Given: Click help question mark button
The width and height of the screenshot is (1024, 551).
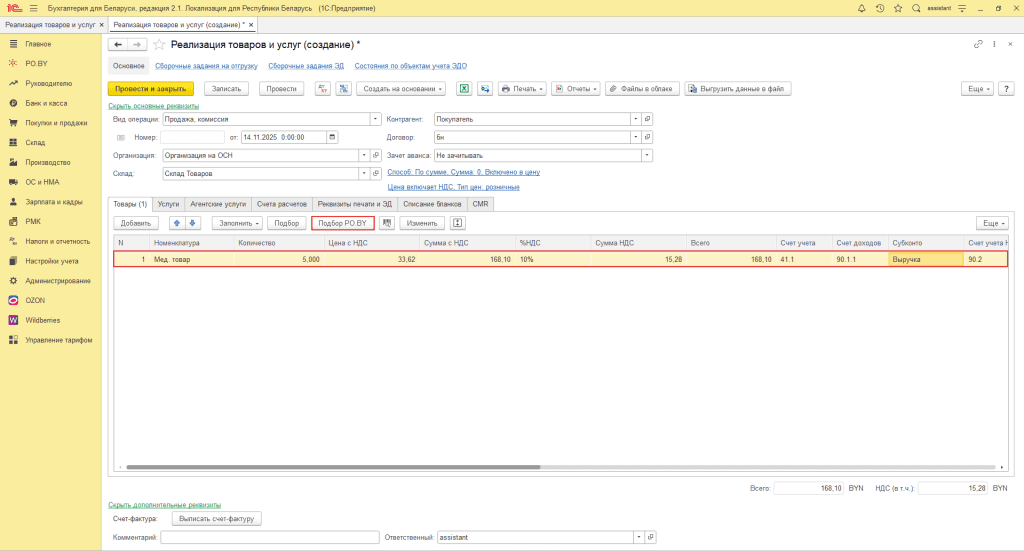Looking at the screenshot, I should 1007,88.
